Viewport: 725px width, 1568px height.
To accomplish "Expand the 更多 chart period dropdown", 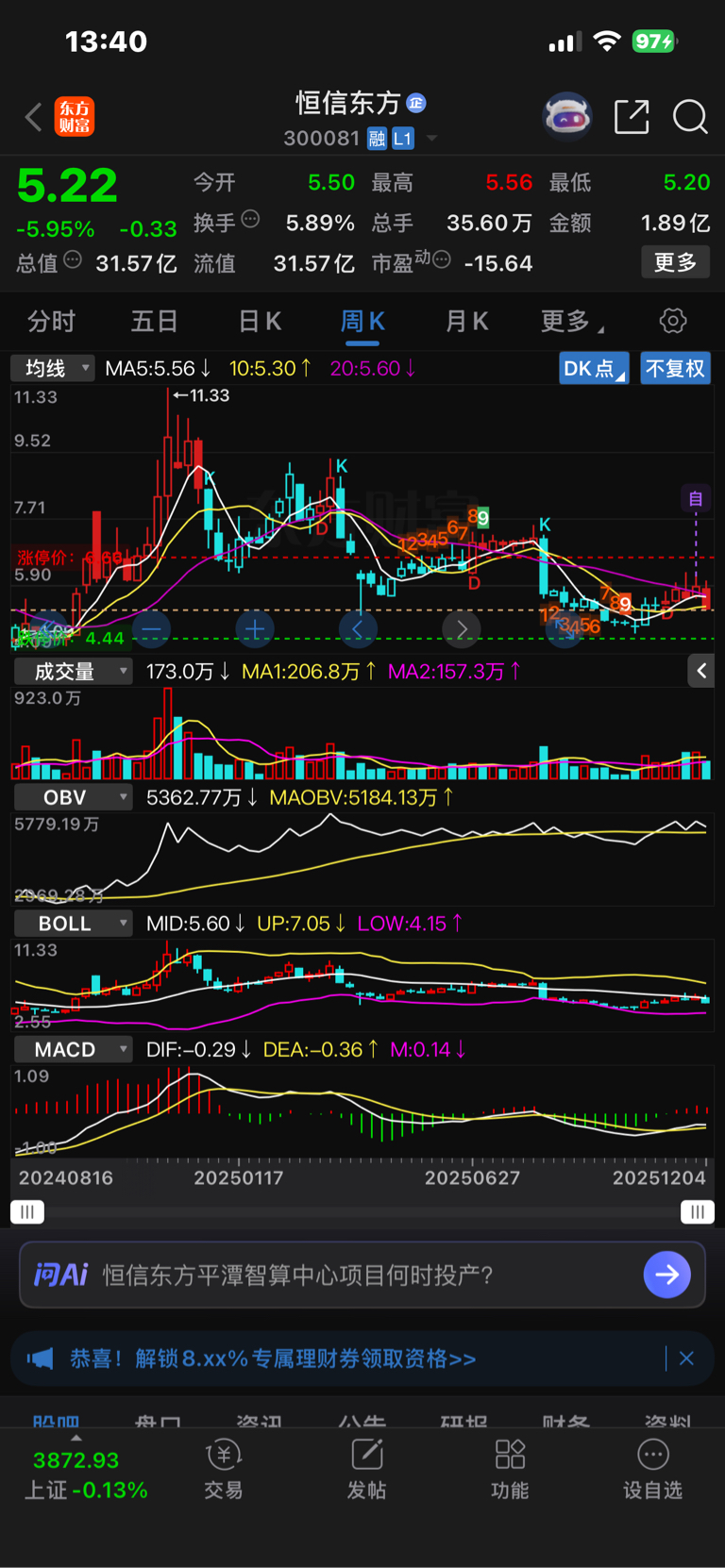I will coord(572,322).
